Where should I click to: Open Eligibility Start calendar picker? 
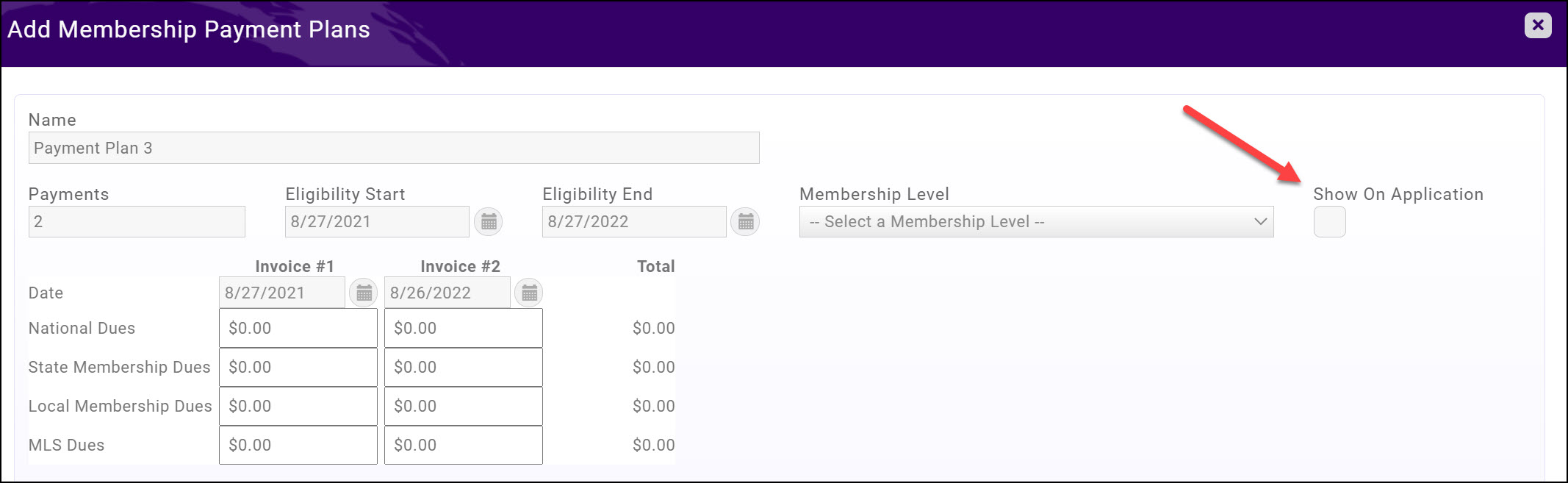(x=489, y=221)
